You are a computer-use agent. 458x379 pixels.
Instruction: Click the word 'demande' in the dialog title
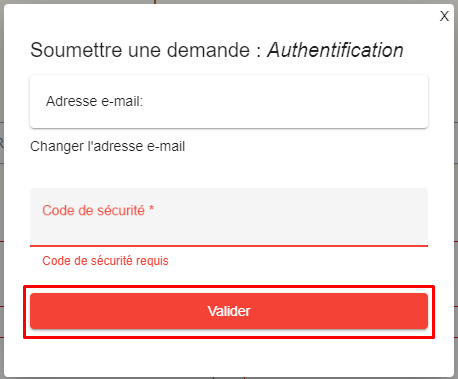(x=208, y=50)
